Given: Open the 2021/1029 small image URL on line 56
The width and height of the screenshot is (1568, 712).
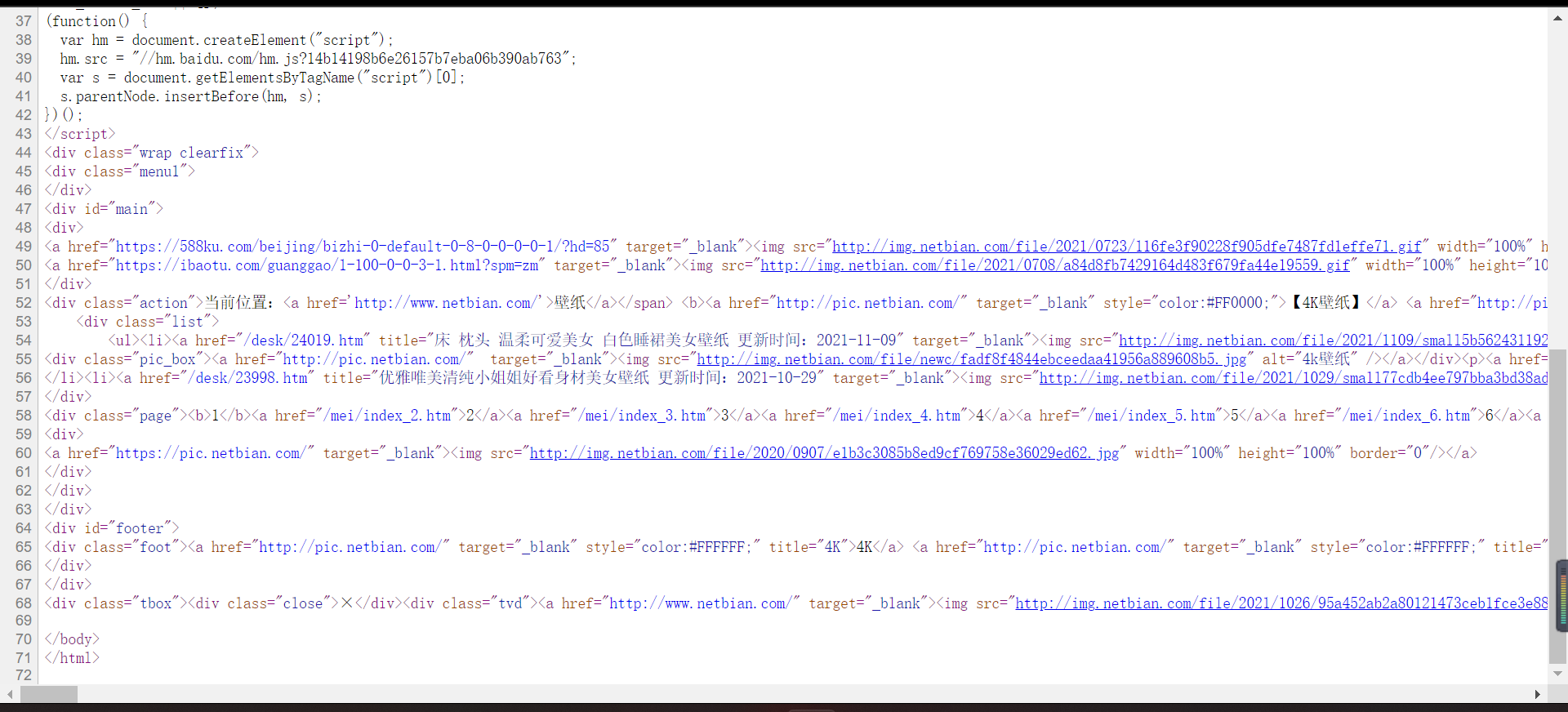Looking at the screenshot, I should click(x=1294, y=378).
